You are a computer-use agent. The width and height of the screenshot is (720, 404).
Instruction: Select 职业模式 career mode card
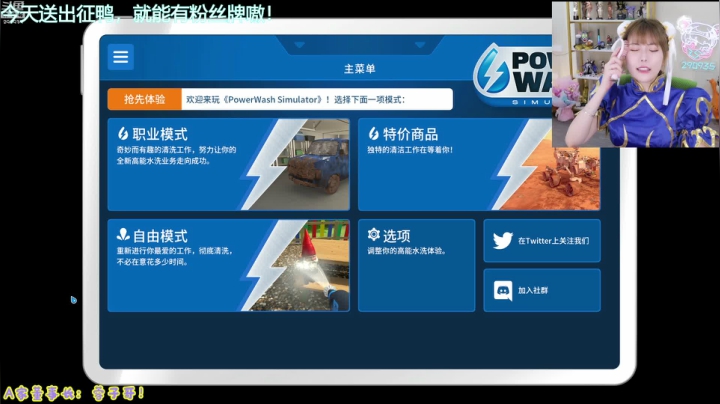tap(228, 164)
